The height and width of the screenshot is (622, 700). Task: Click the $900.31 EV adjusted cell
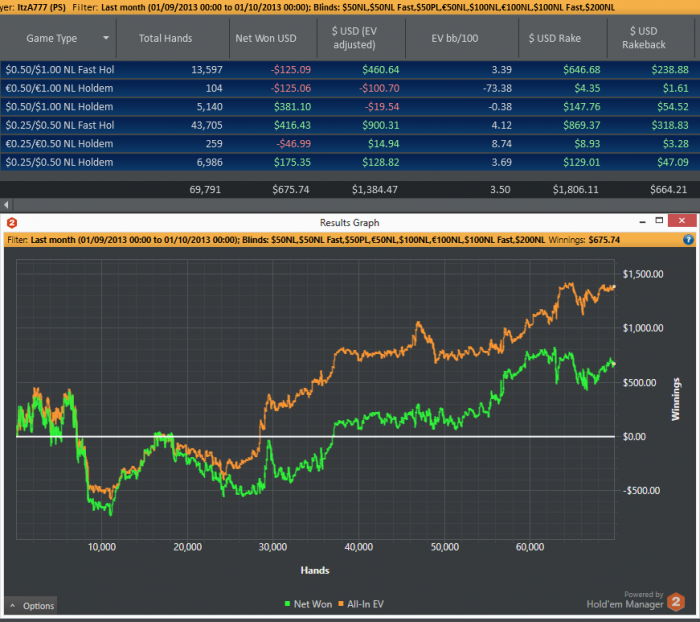click(381, 125)
